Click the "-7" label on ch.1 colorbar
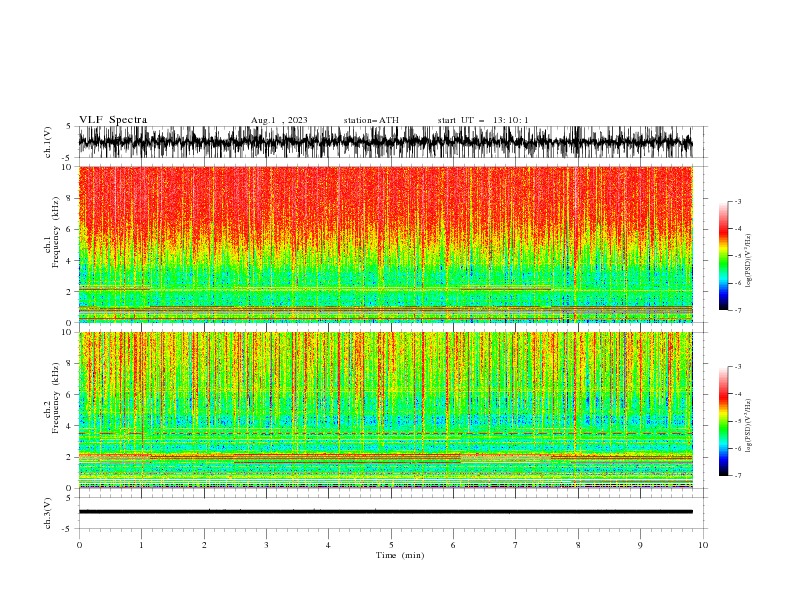This screenshot has height=612, width=792. (x=738, y=310)
